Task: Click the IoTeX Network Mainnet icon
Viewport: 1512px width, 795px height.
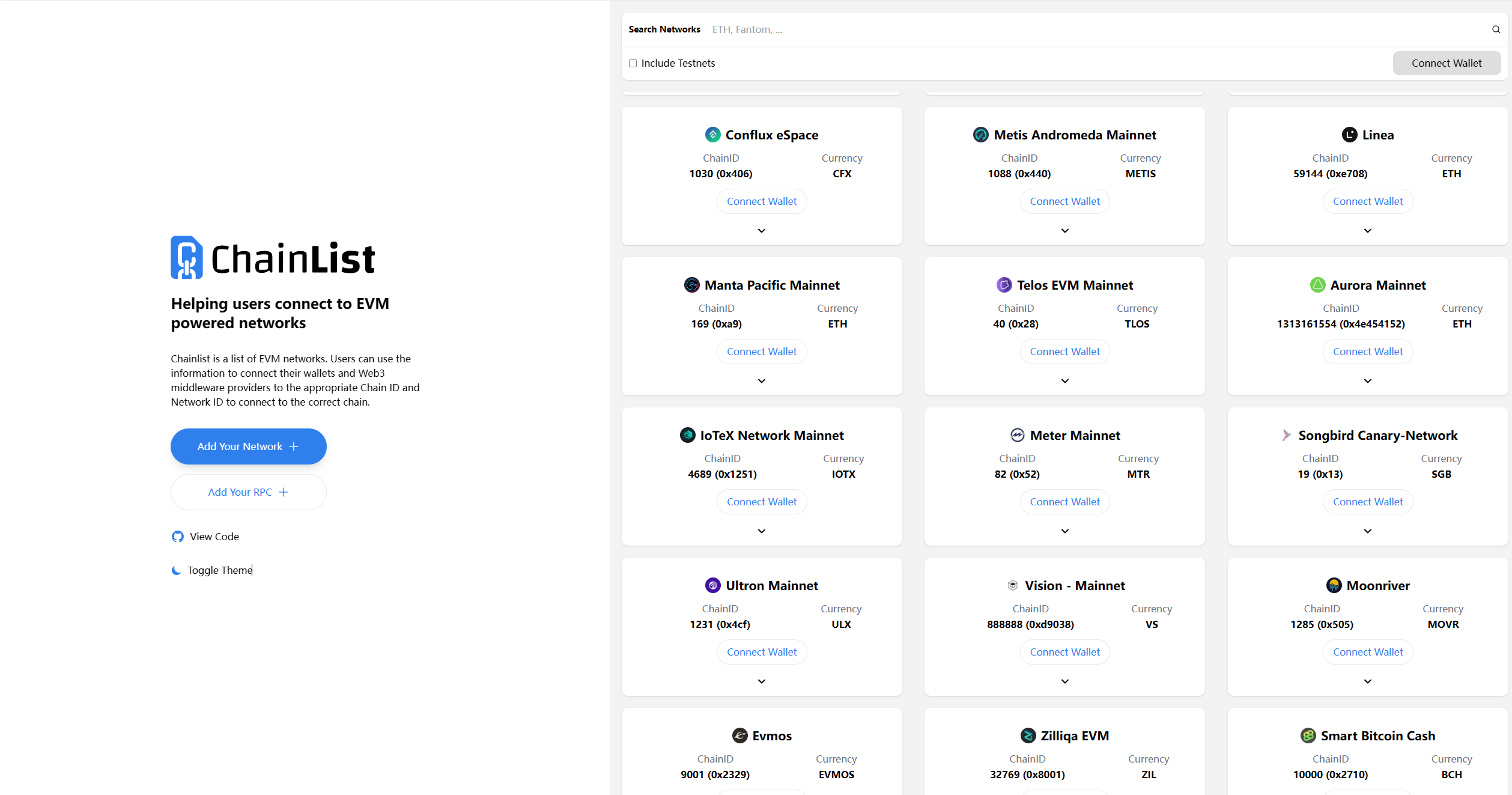Action: pos(687,435)
